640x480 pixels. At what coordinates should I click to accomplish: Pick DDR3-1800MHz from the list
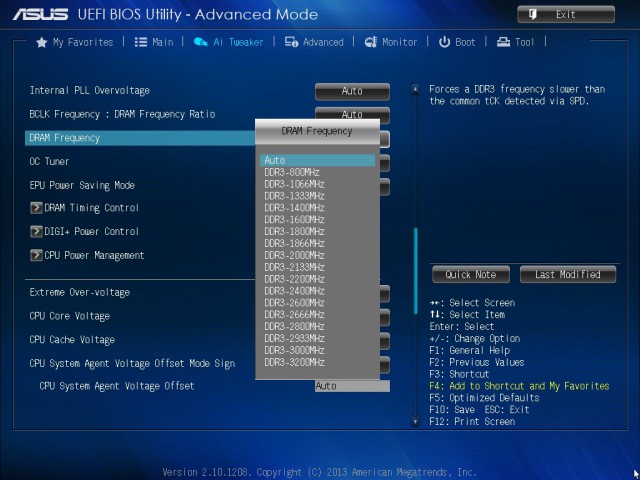tap(294, 231)
